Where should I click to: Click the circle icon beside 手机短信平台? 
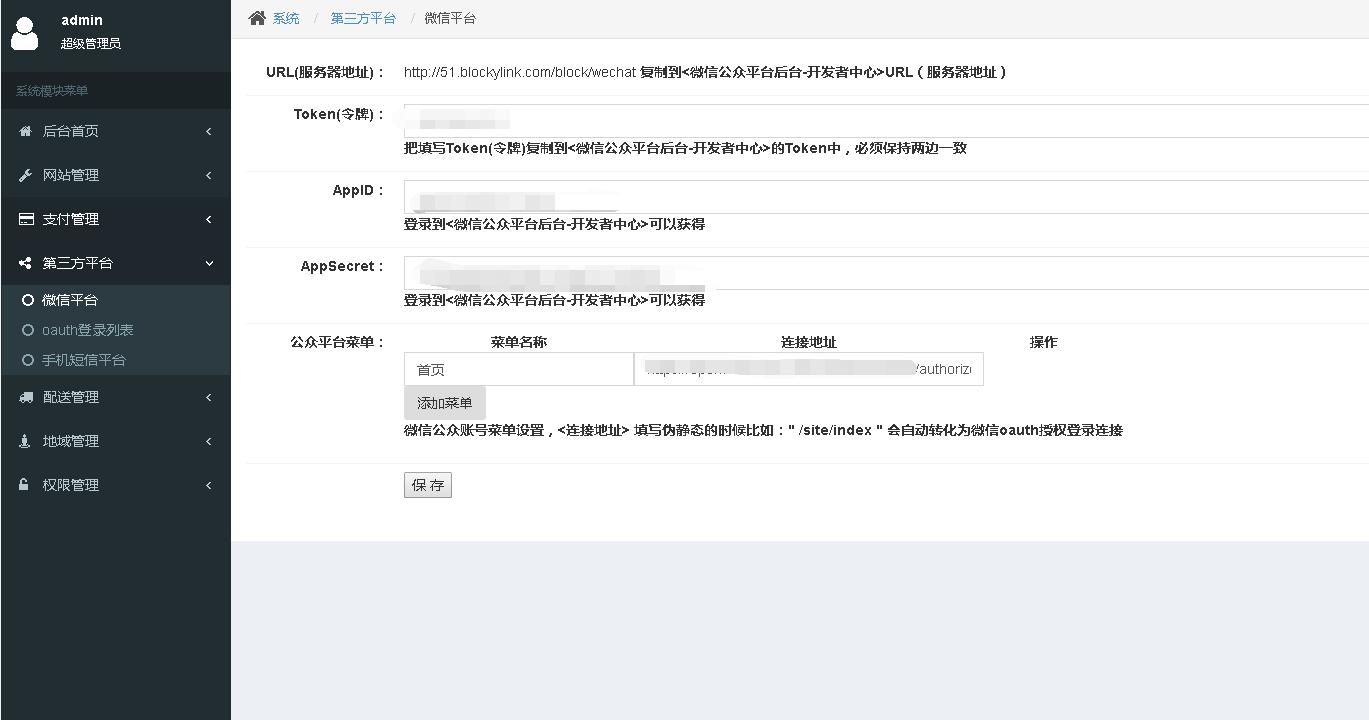click(x=28, y=360)
